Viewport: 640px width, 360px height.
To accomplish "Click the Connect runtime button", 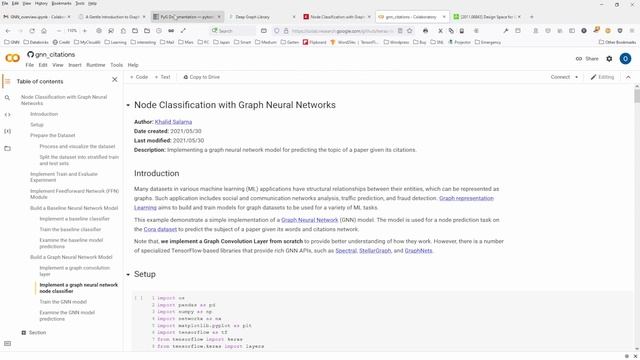I will (x=560, y=77).
